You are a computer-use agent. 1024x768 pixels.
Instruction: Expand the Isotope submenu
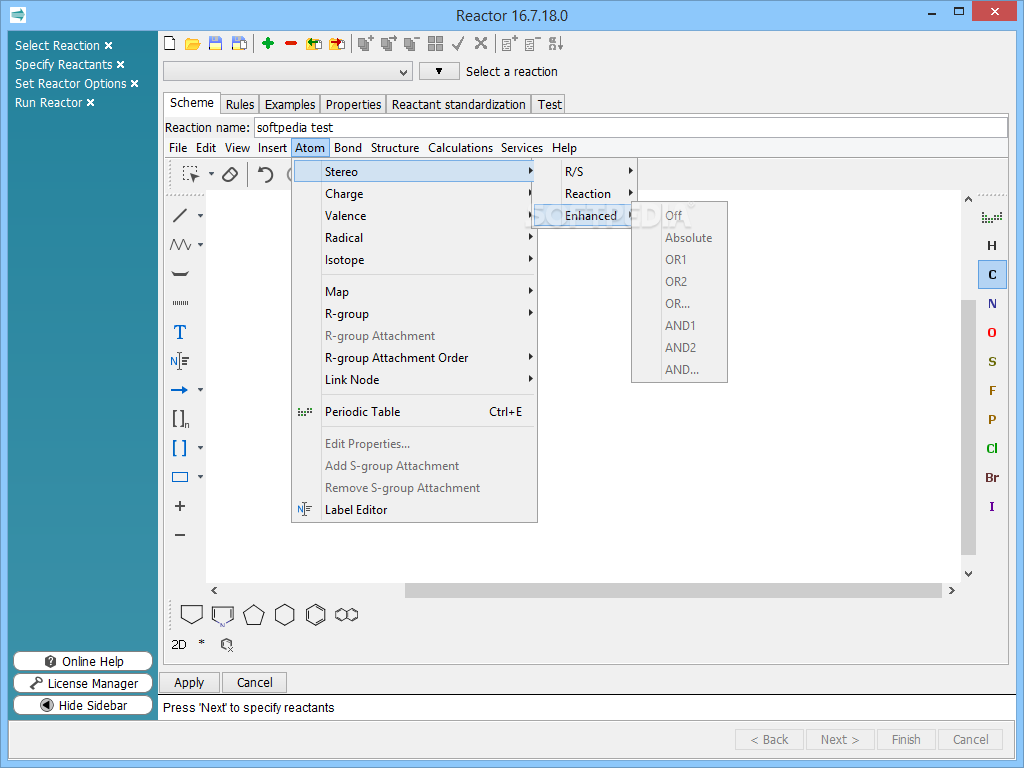[x=415, y=260]
